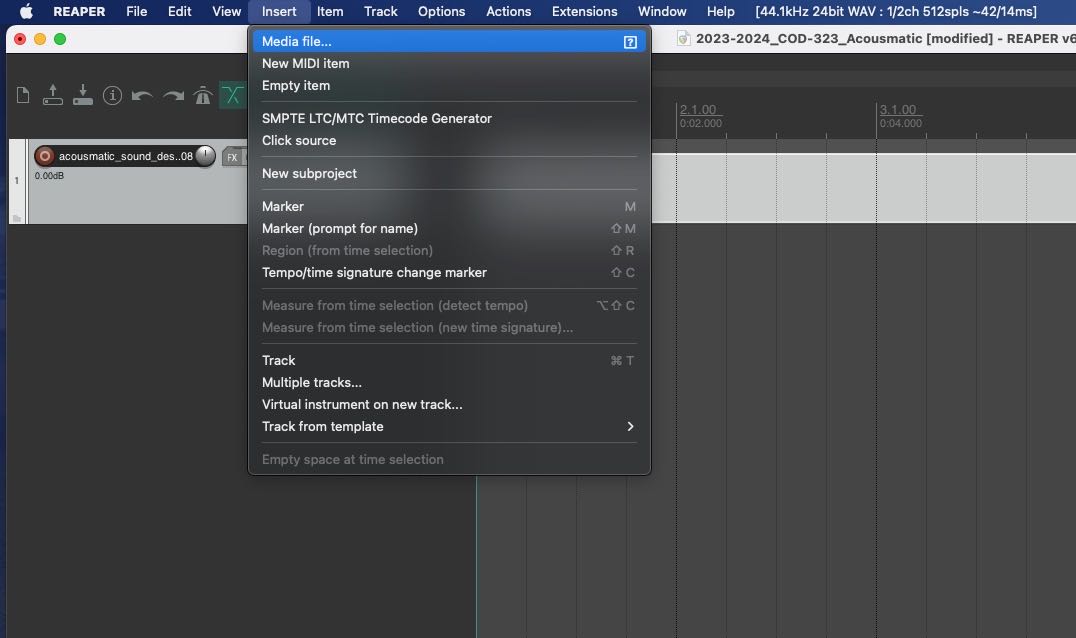This screenshot has height=638, width=1076.
Task: Click the Apple menu icon
Action: [x=27, y=11]
